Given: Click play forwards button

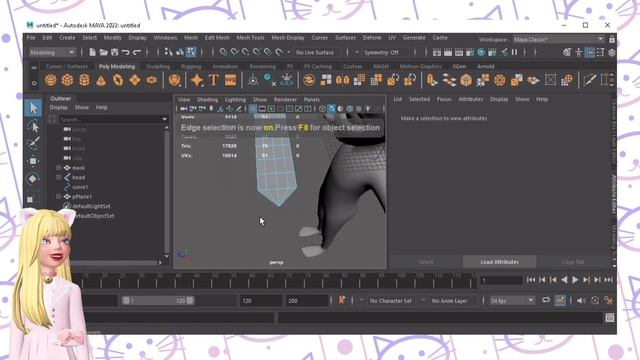Looking at the screenshot, I should 575,280.
